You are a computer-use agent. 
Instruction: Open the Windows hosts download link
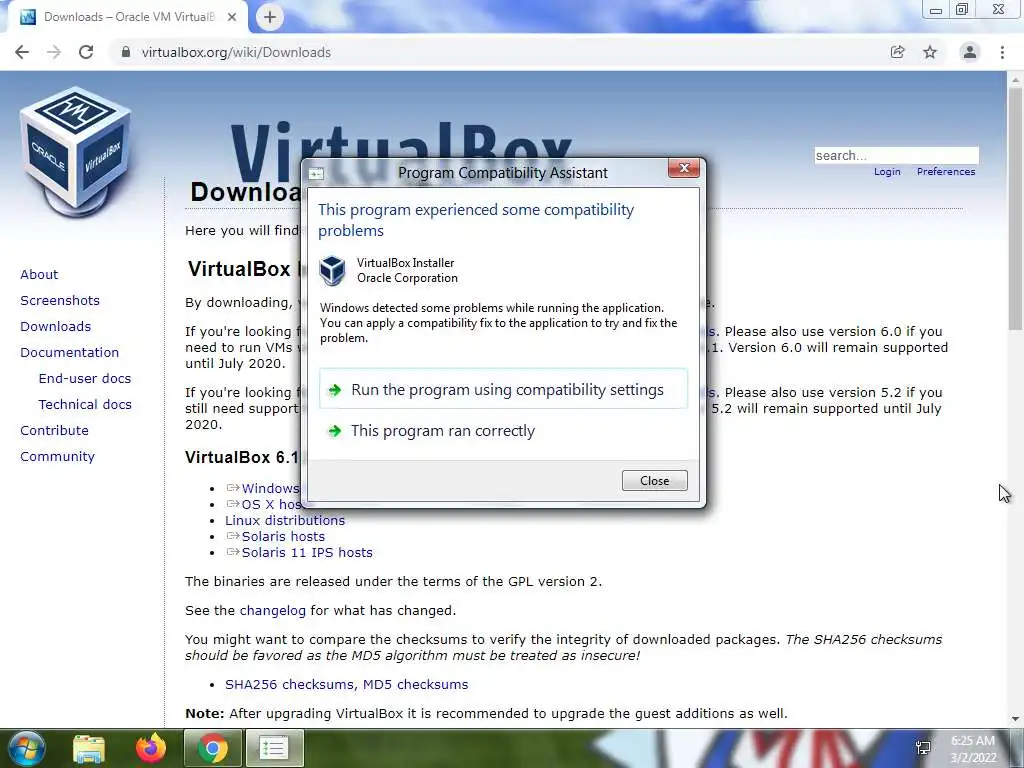(270, 488)
